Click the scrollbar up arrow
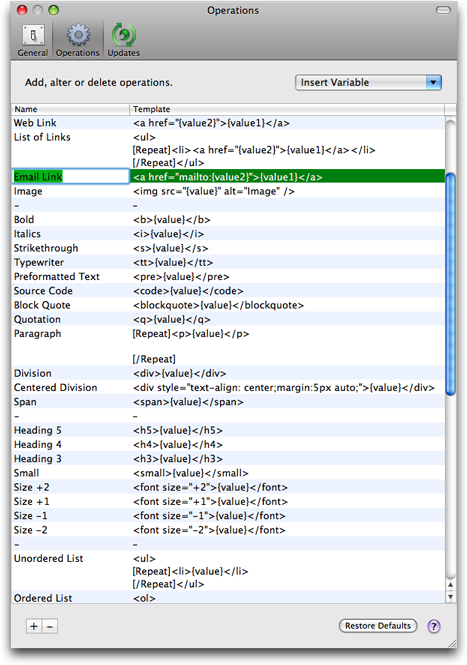Screen dimensions: 467x665 [450, 585]
